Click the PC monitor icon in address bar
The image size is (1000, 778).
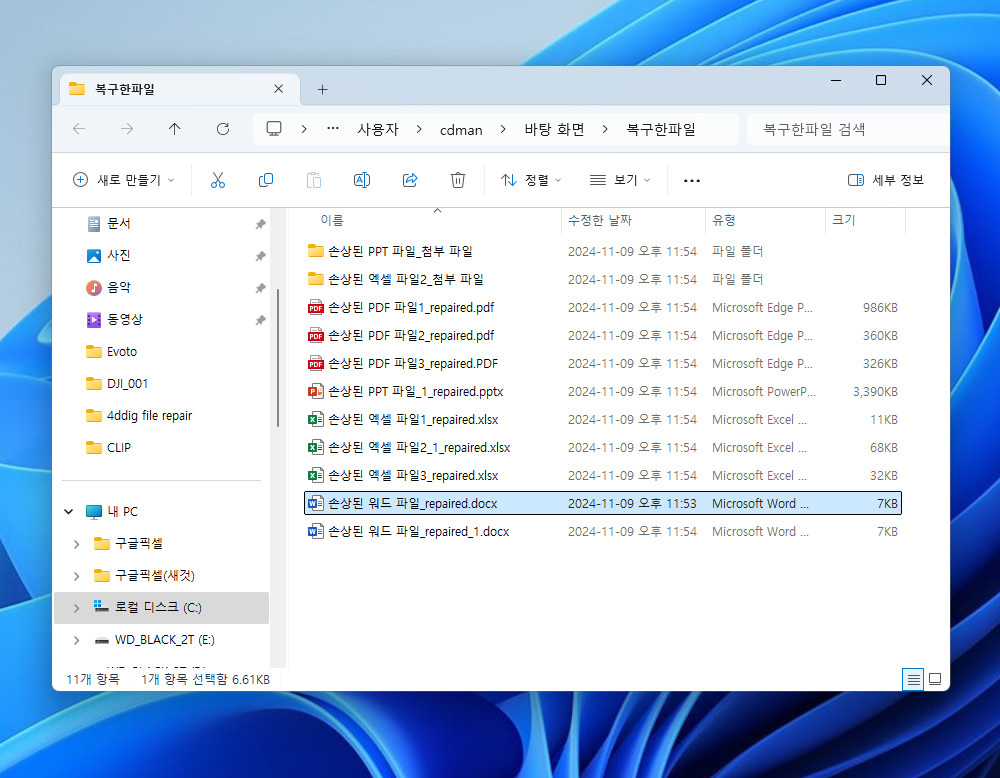tap(274, 129)
